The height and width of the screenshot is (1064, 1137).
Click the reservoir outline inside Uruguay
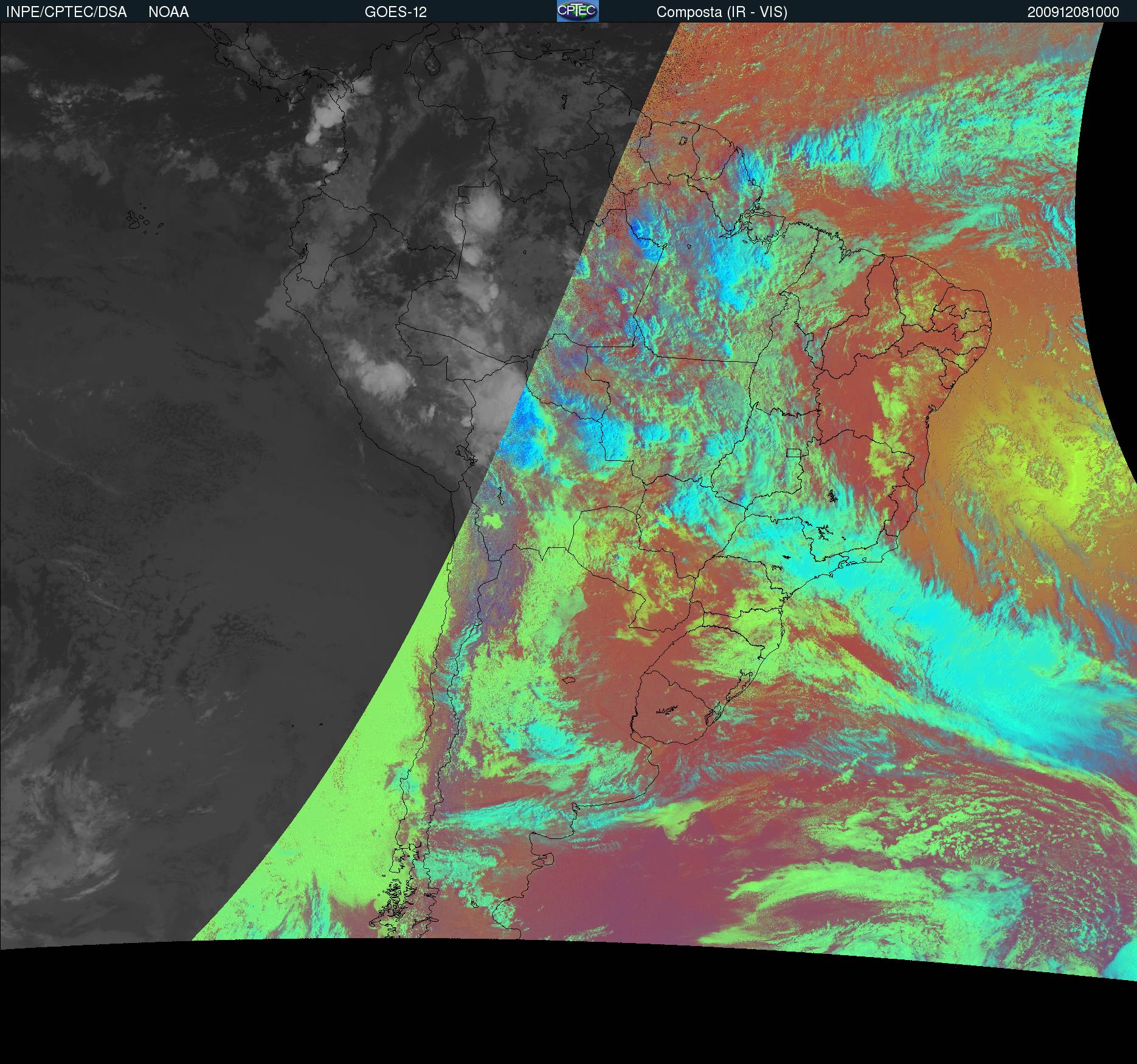667,709
